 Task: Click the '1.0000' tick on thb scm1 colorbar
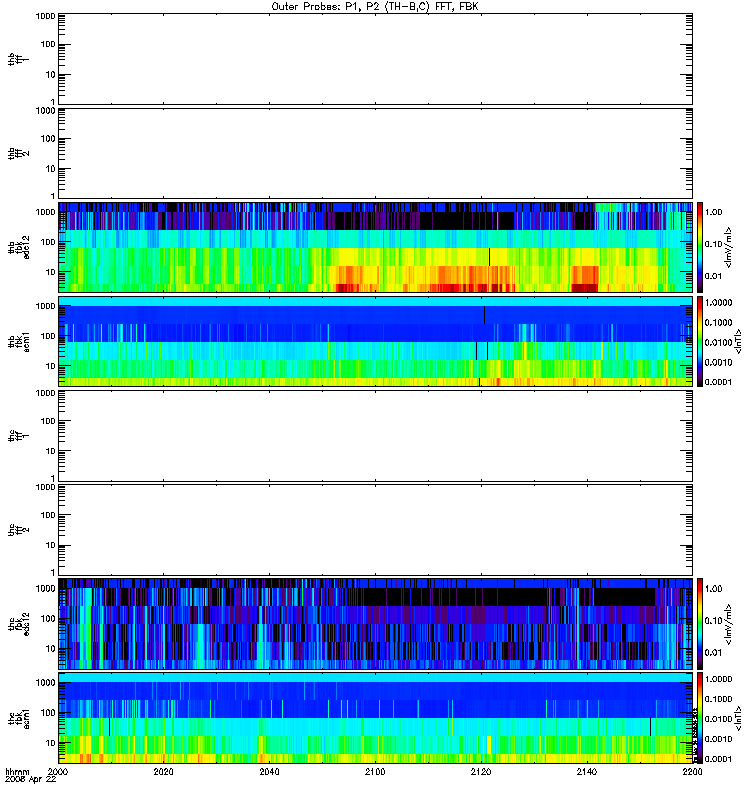[x=718, y=303]
